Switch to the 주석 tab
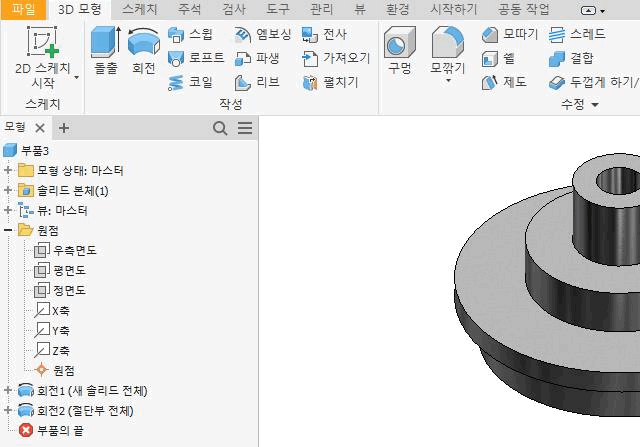The width and height of the screenshot is (640, 447). [189, 9]
